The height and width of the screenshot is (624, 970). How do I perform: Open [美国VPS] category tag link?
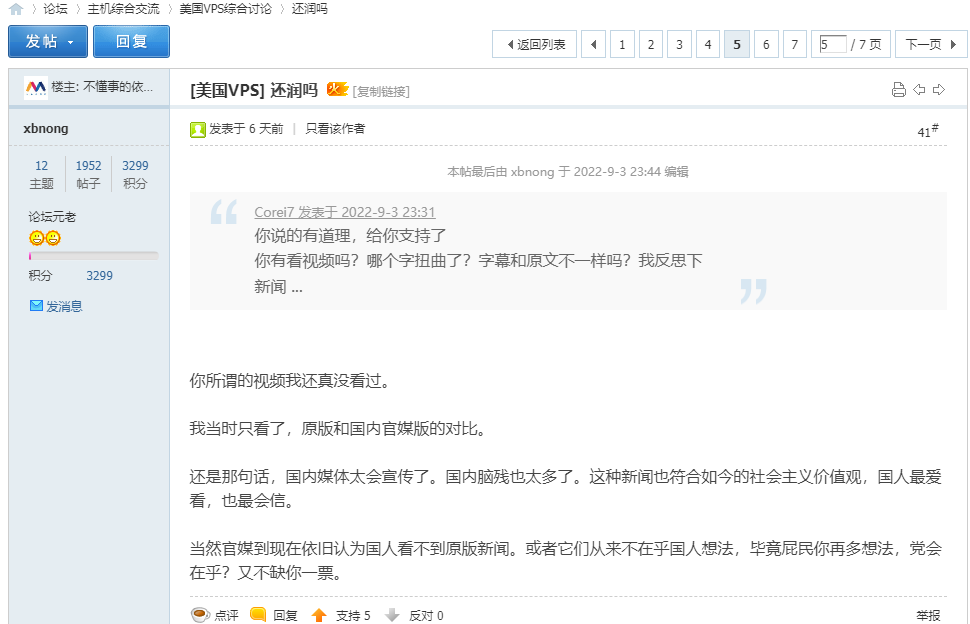tap(228, 90)
